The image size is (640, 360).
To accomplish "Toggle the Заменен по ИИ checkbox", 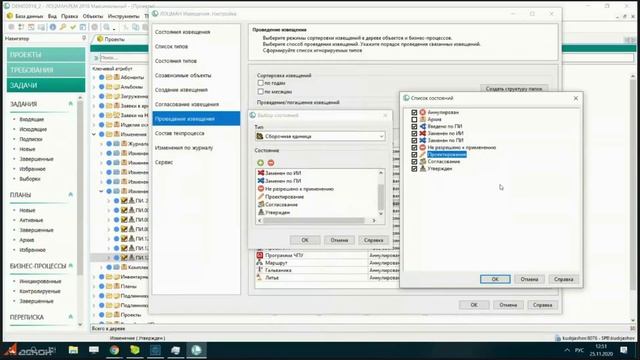I will coord(414,133).
